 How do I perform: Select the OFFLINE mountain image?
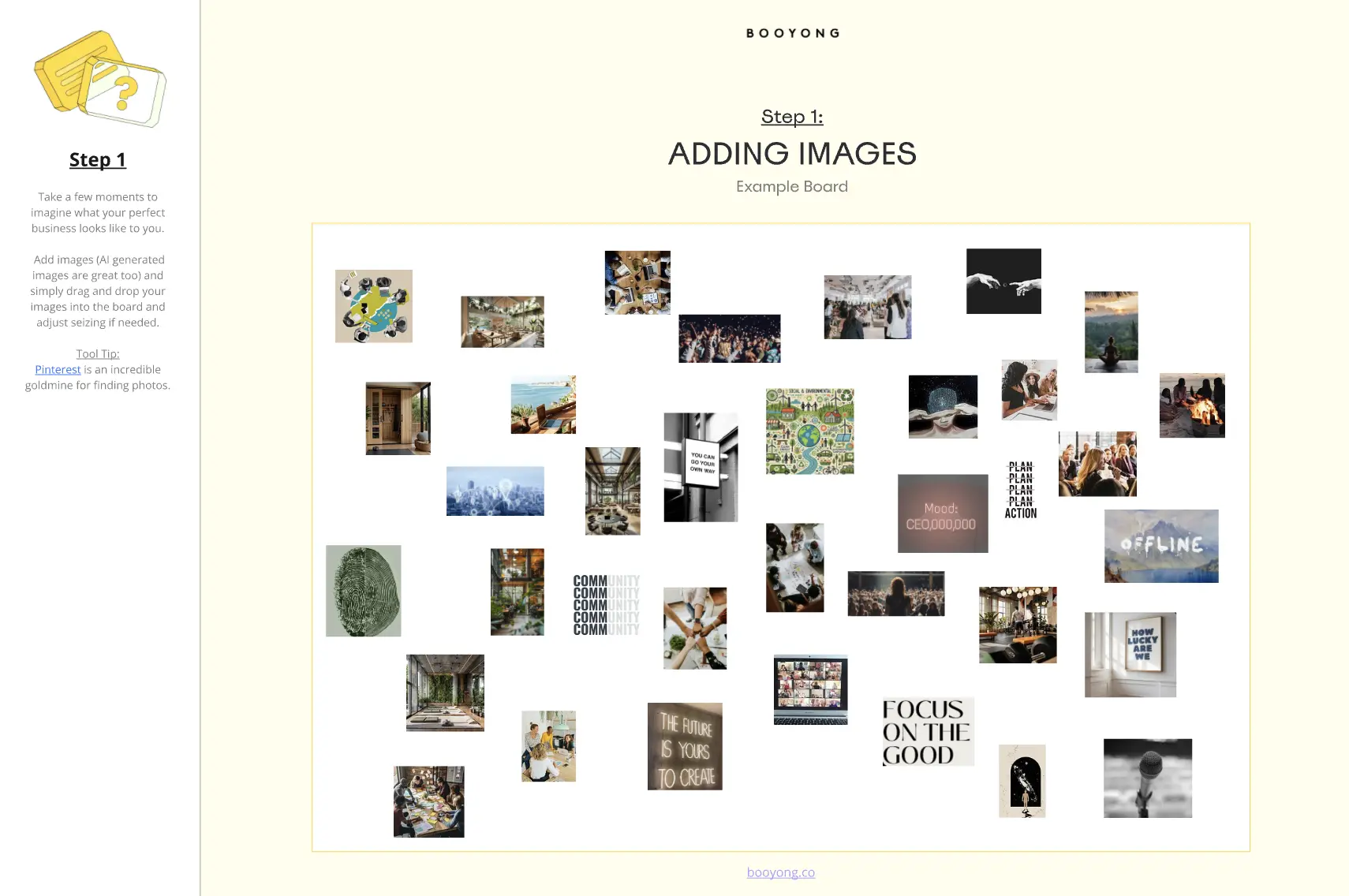pyautogui.click(x=1161, y=546)
